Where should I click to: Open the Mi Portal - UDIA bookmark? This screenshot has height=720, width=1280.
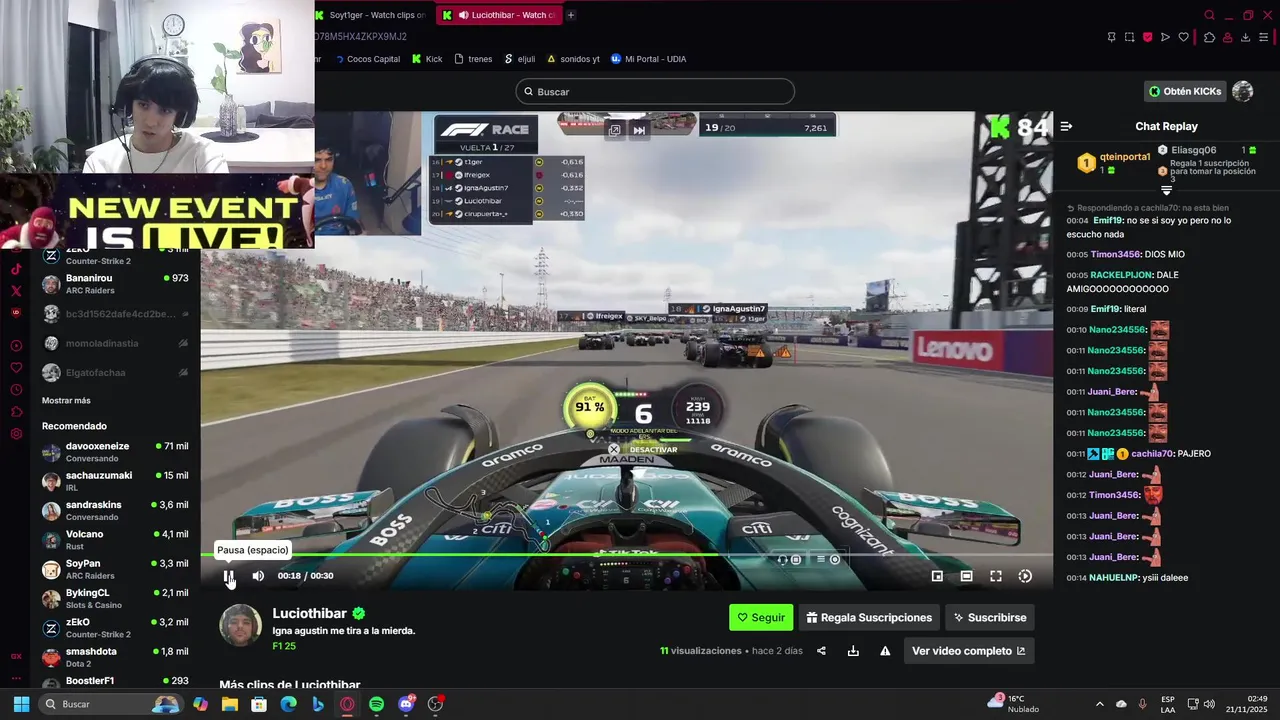(x=648, y=59)
